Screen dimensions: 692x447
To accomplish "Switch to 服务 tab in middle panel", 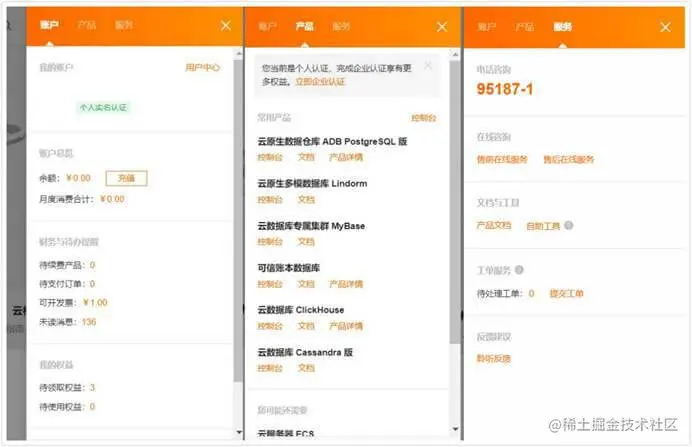I will click(341, 26).
